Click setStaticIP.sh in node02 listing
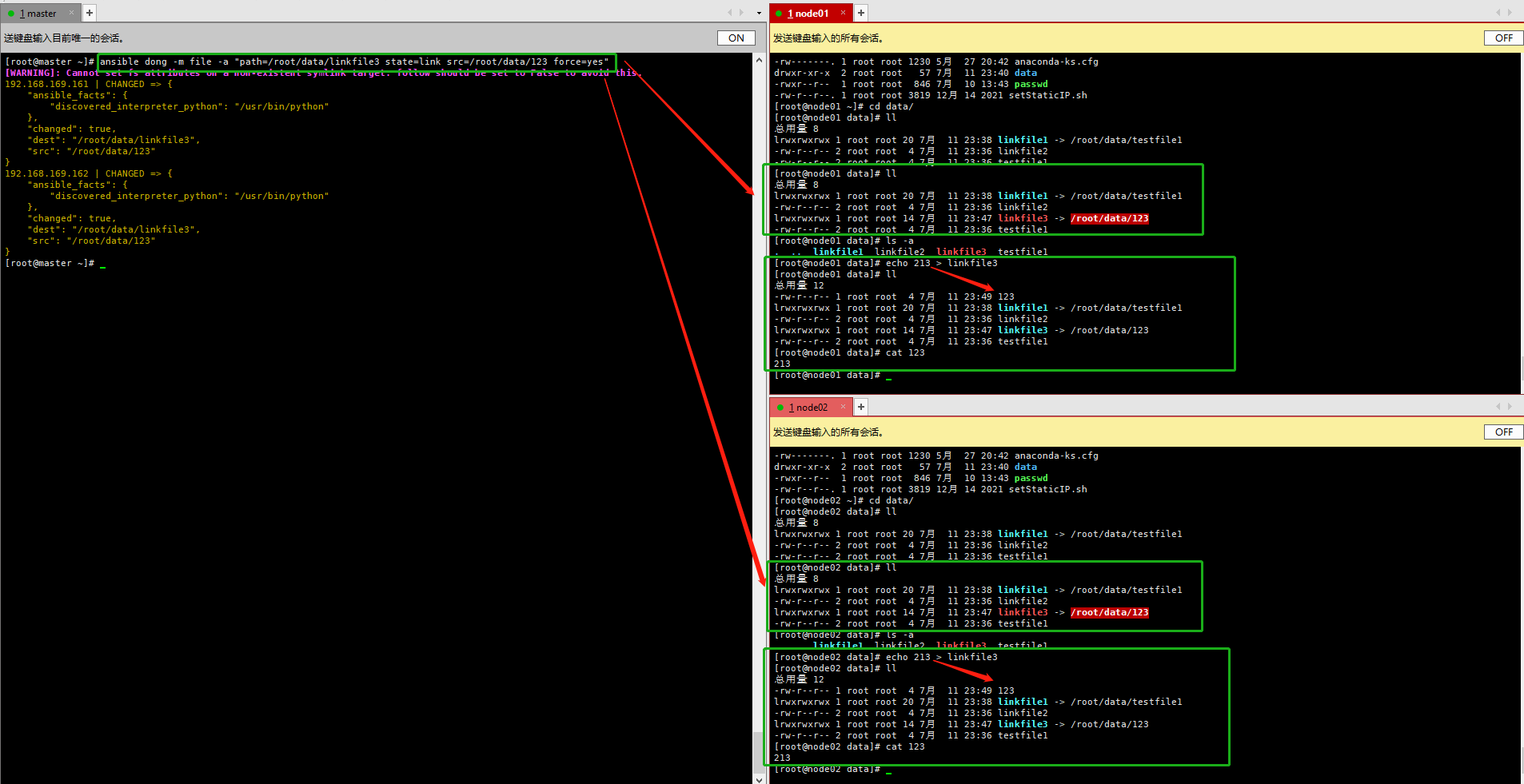The width and height of the screenshot is (1524, 784). [1047, 489]
